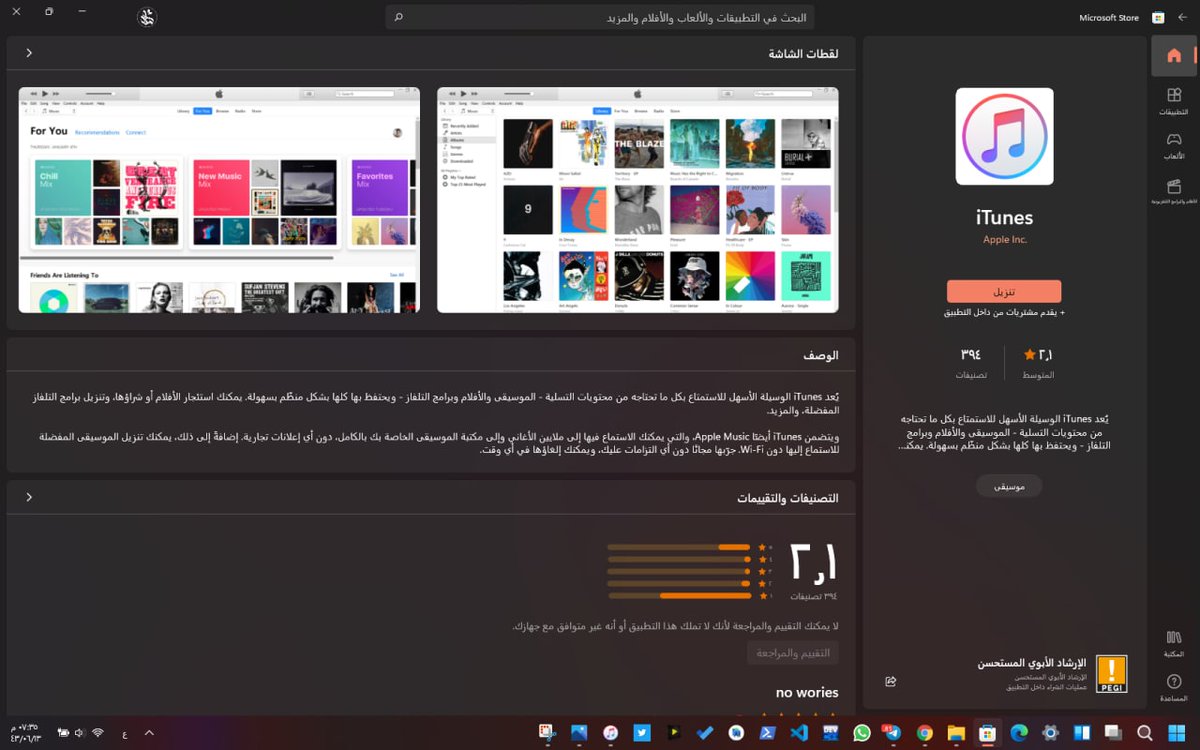Image resolution: width=1200 pixels, height=750 pixels.
Task: Click the average rating ٢,١ stat
Action: (1038, 363)
